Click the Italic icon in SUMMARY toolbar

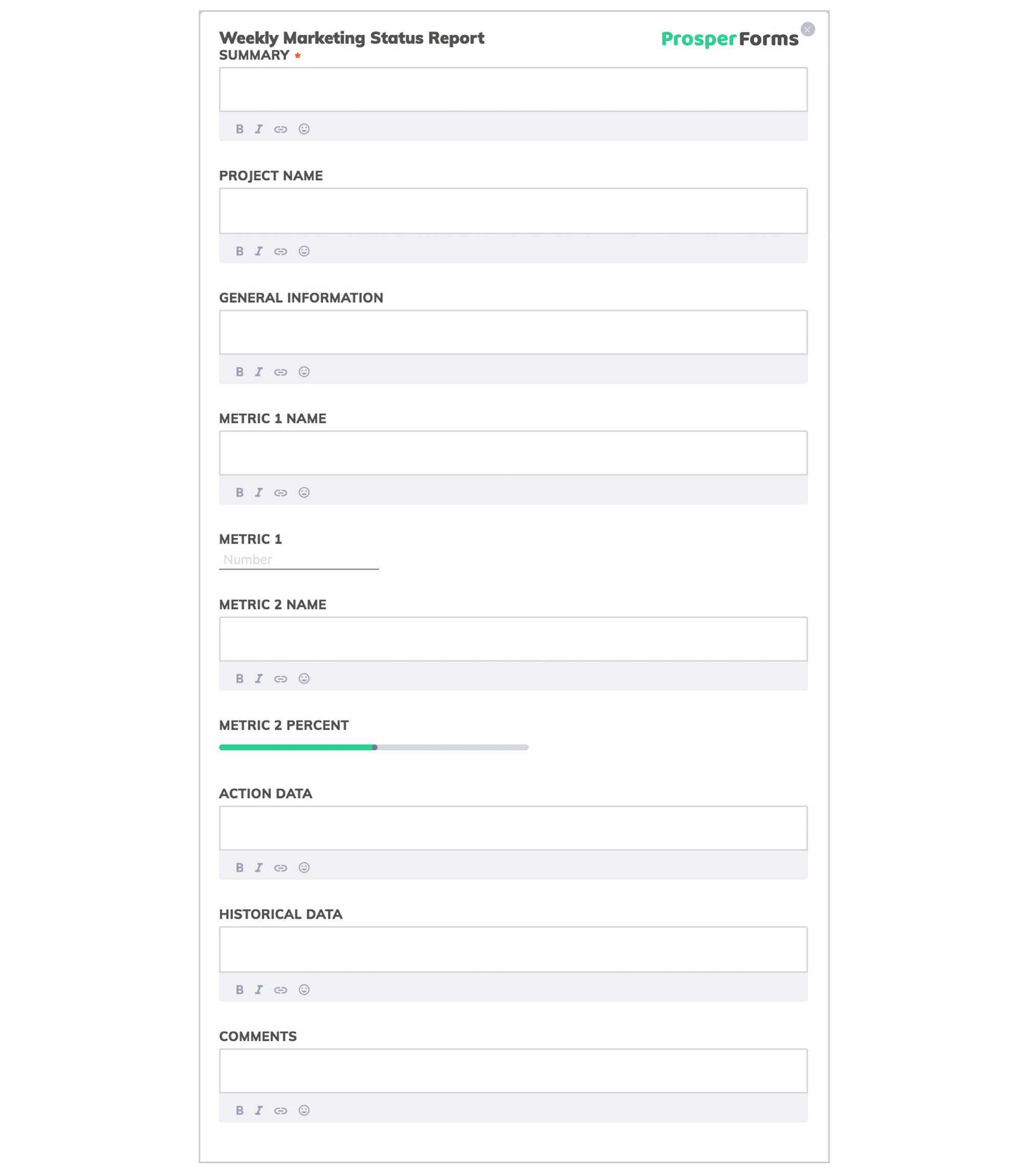pyautogui.click(x=258, y=128)
